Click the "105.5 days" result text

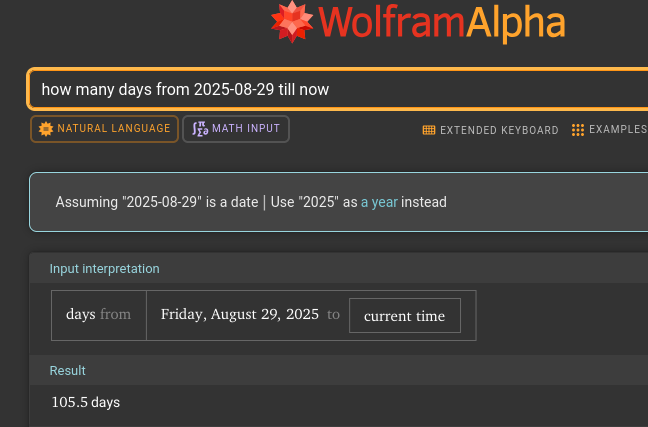click(85, 402)
